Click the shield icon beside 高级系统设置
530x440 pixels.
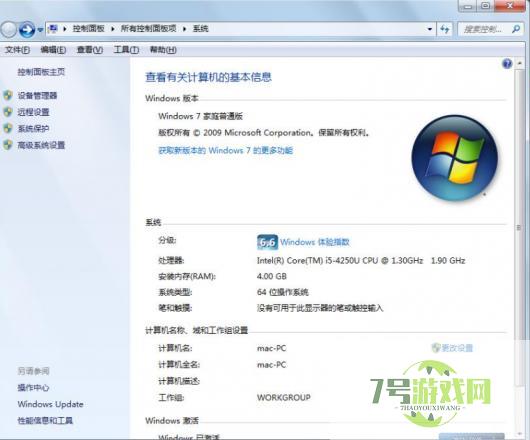[8, 145]
